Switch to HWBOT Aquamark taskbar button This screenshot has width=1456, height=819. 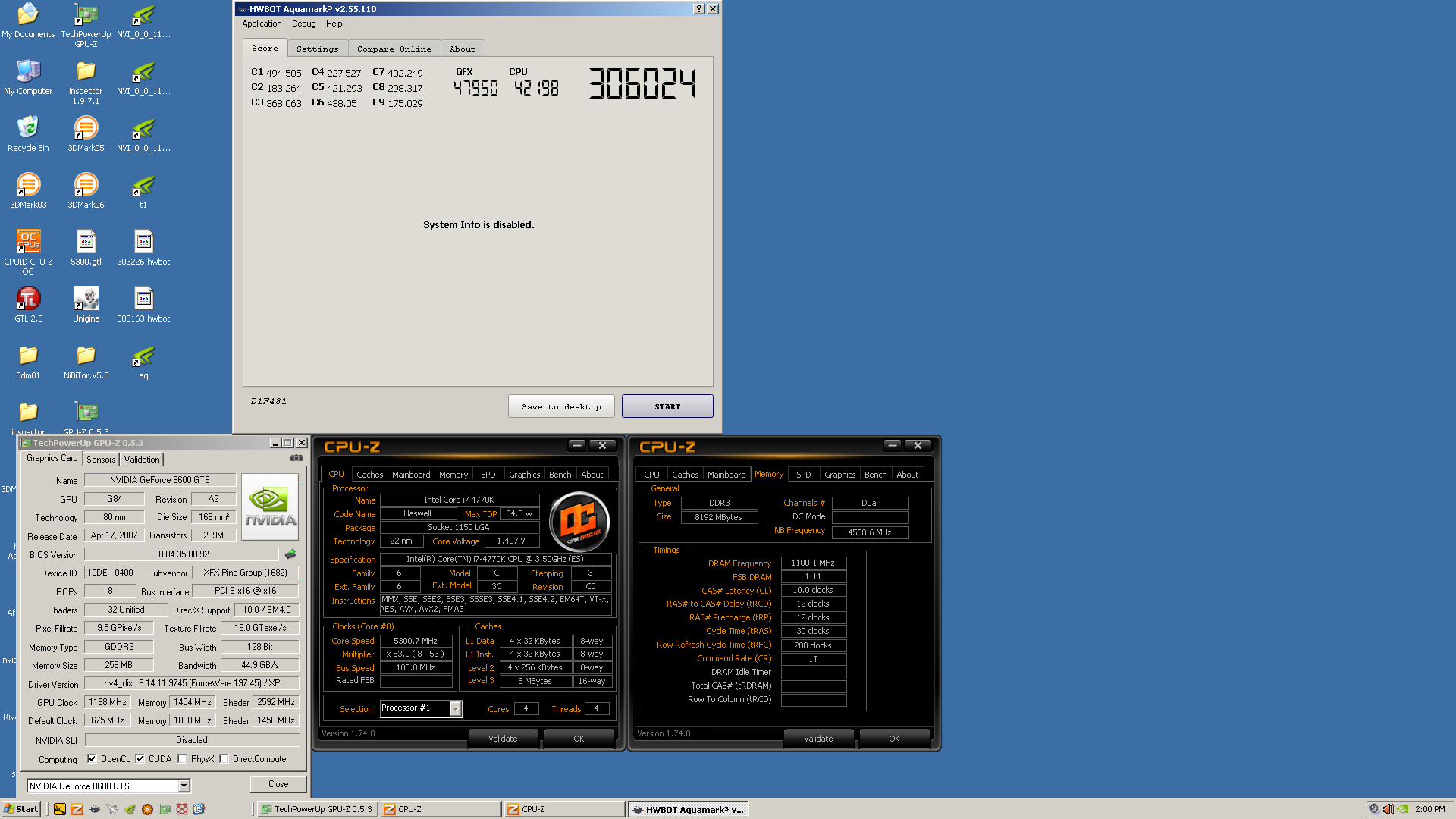coord(688,809)
